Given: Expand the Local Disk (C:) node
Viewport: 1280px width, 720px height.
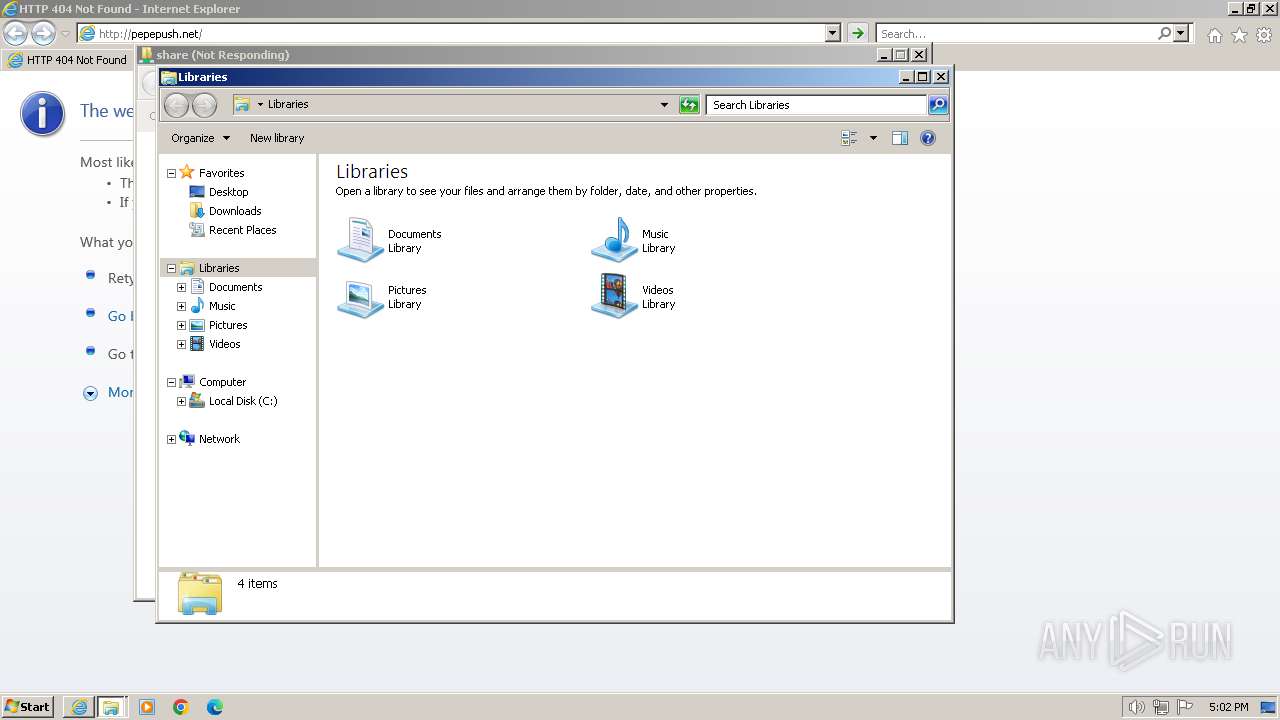Looking at the screenshot, I should click(181, 401).
